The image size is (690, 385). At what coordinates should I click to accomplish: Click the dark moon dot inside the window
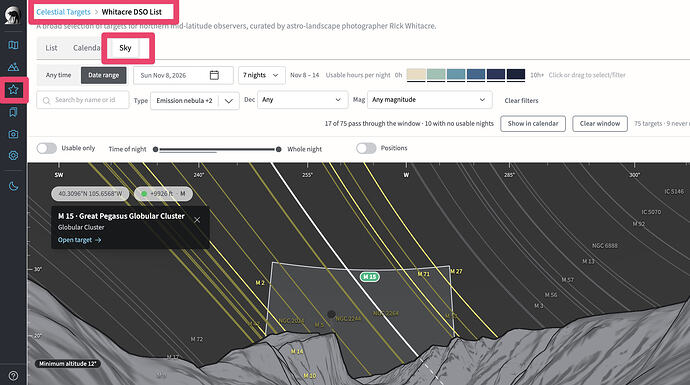click(x=331, y=314)
